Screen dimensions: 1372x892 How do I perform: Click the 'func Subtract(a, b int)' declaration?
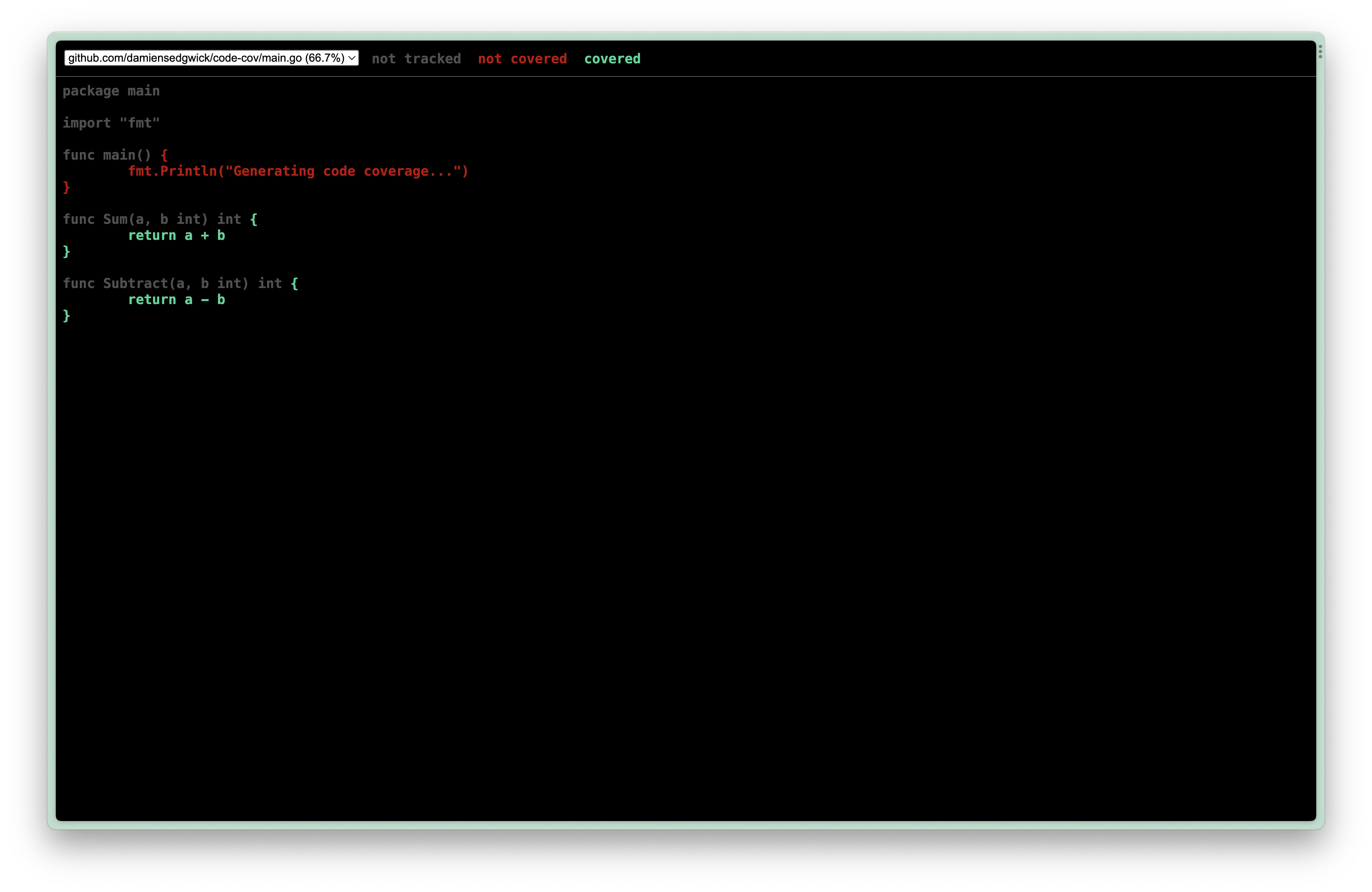[x=172, y=283]
